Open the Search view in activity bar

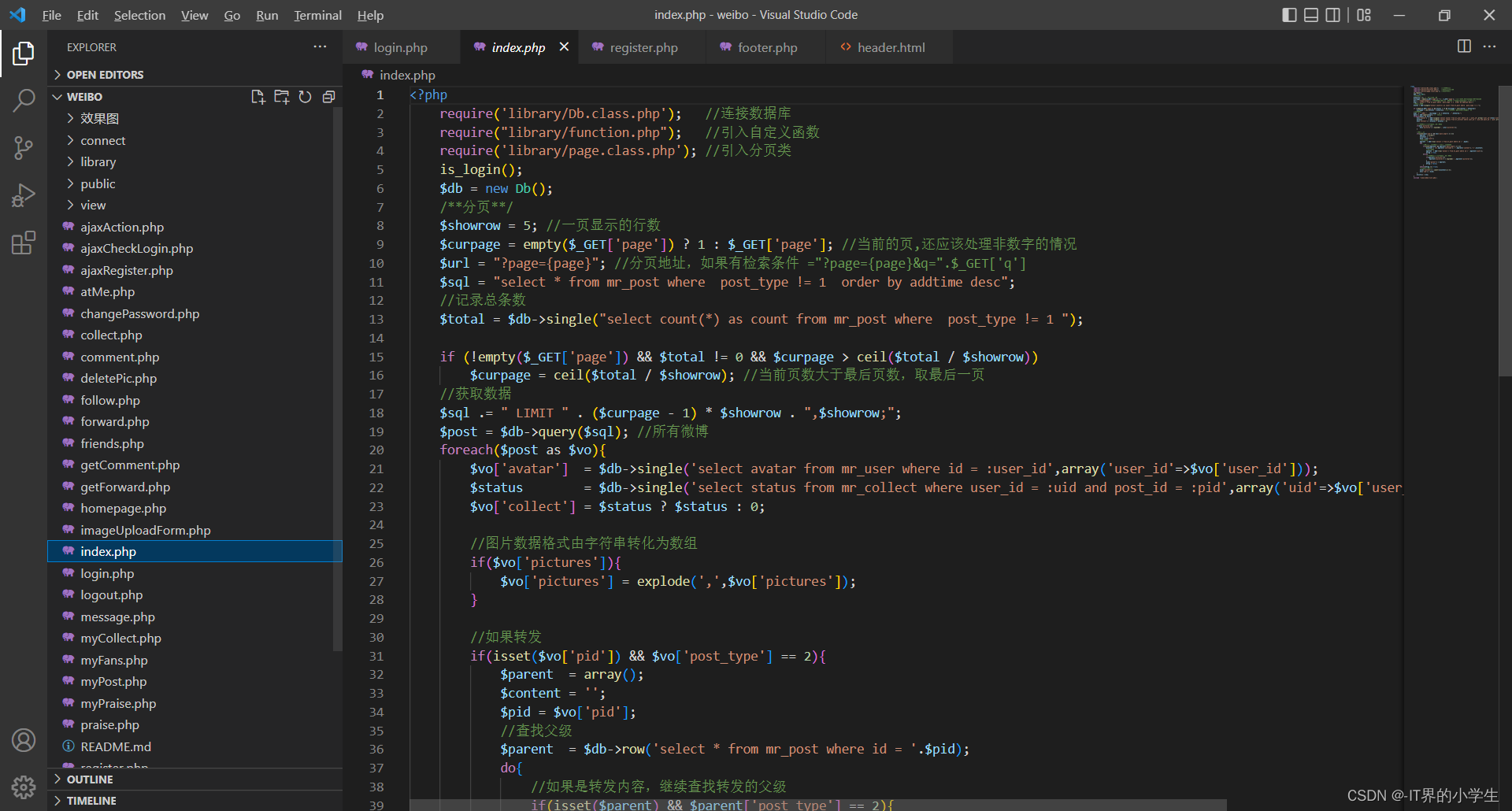click(24, 101)
